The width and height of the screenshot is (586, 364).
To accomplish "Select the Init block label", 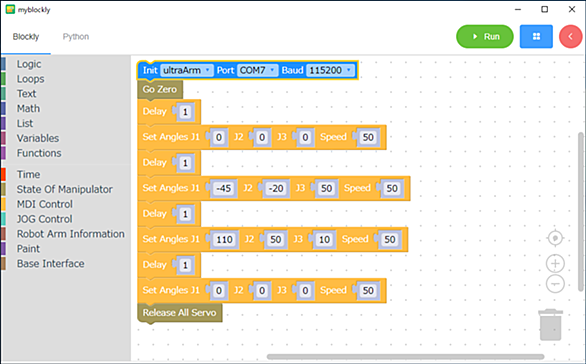I will 150,70.
